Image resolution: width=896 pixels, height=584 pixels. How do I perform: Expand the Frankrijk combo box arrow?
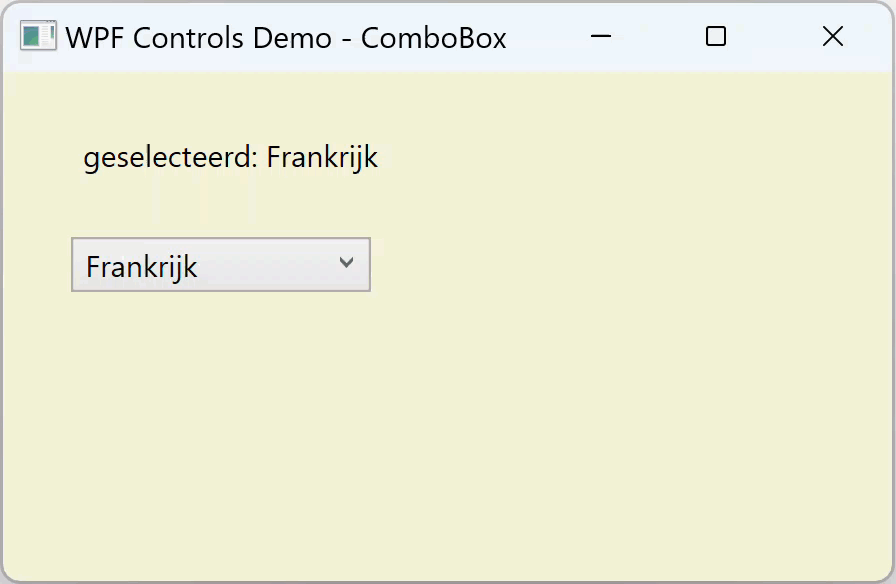[347, 264]
